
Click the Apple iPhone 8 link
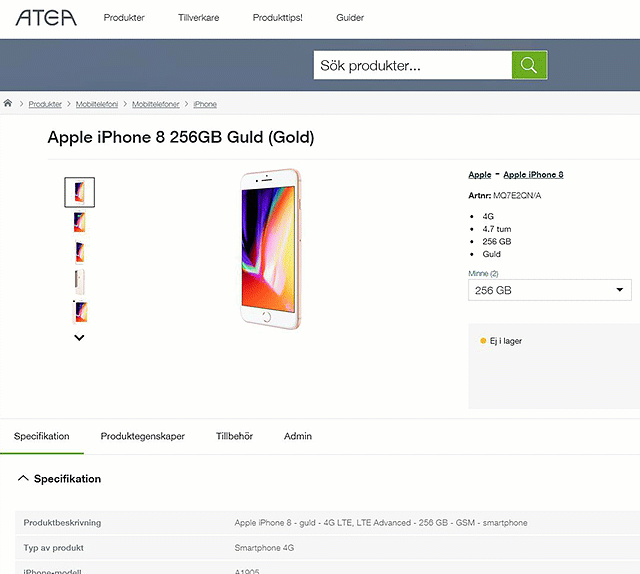pos(533,175)
